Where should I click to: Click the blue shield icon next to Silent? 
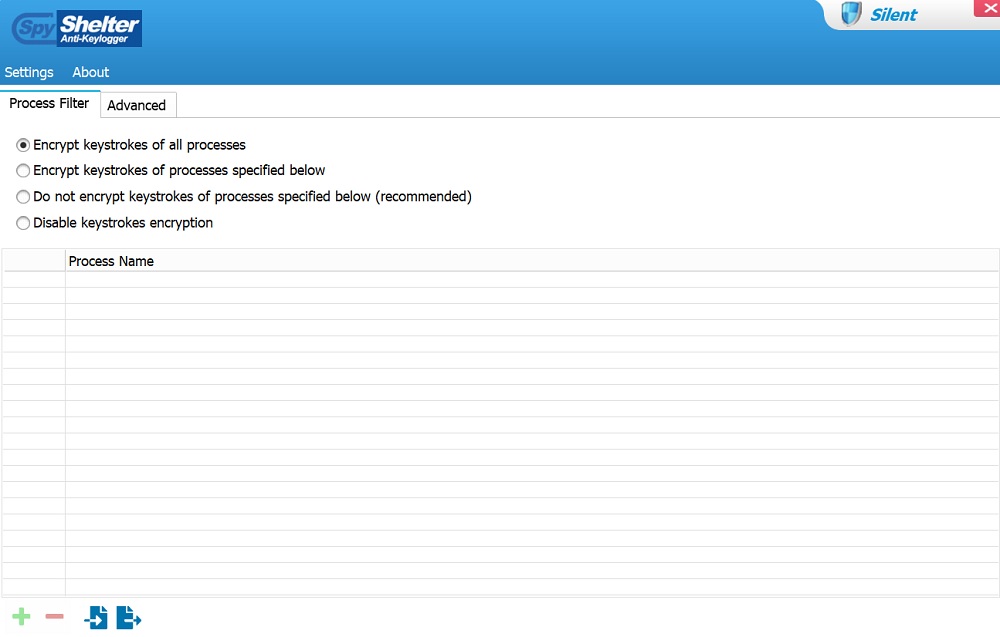pos(851,14)
